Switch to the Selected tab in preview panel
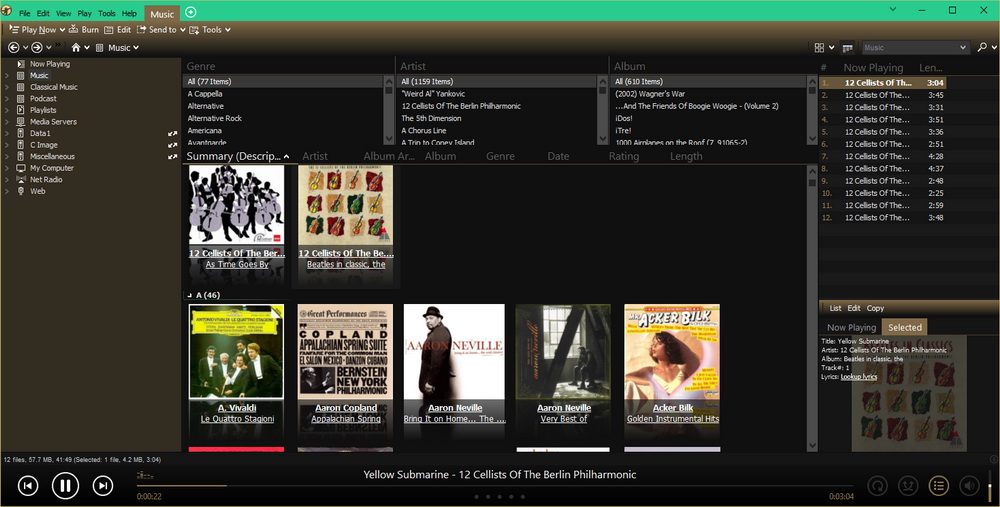This screenshot has width=1000, height=507. coord(905,327)
